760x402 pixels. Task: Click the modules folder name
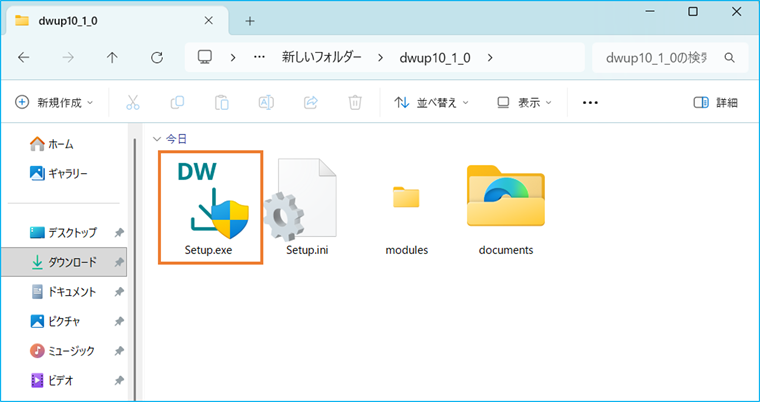tap(407, 251)
